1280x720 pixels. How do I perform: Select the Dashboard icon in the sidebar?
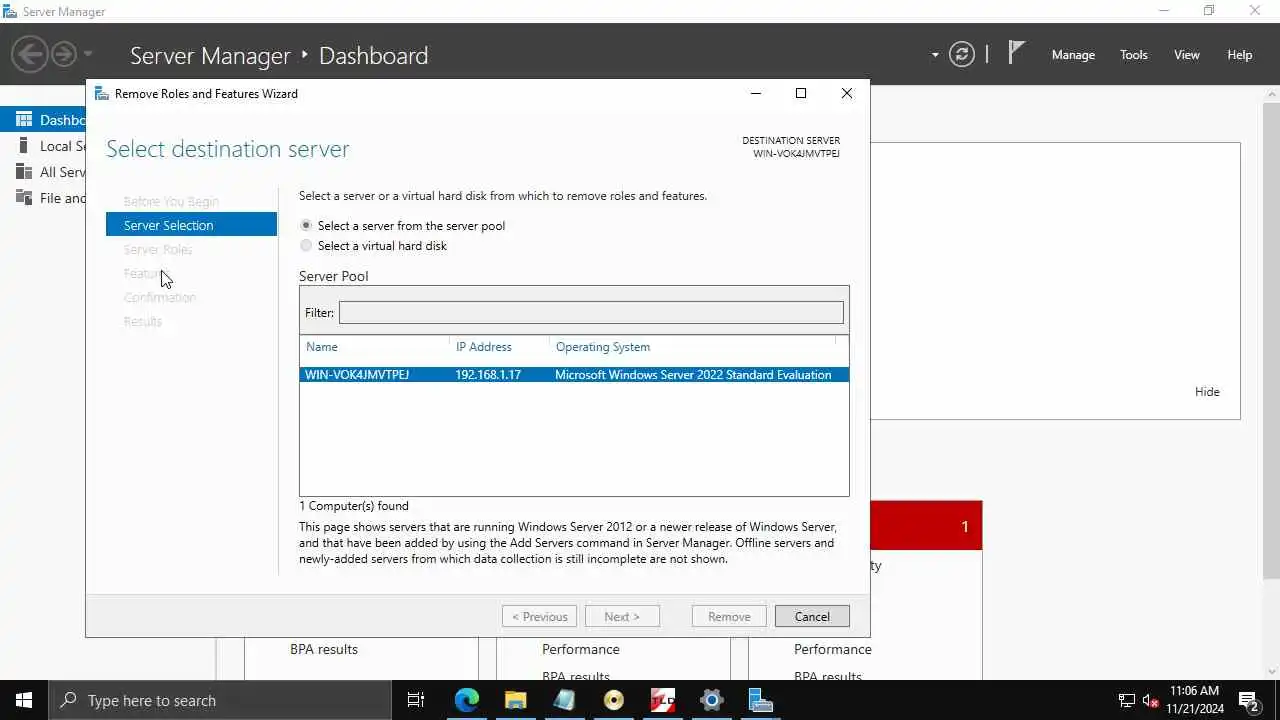point(24,119)
